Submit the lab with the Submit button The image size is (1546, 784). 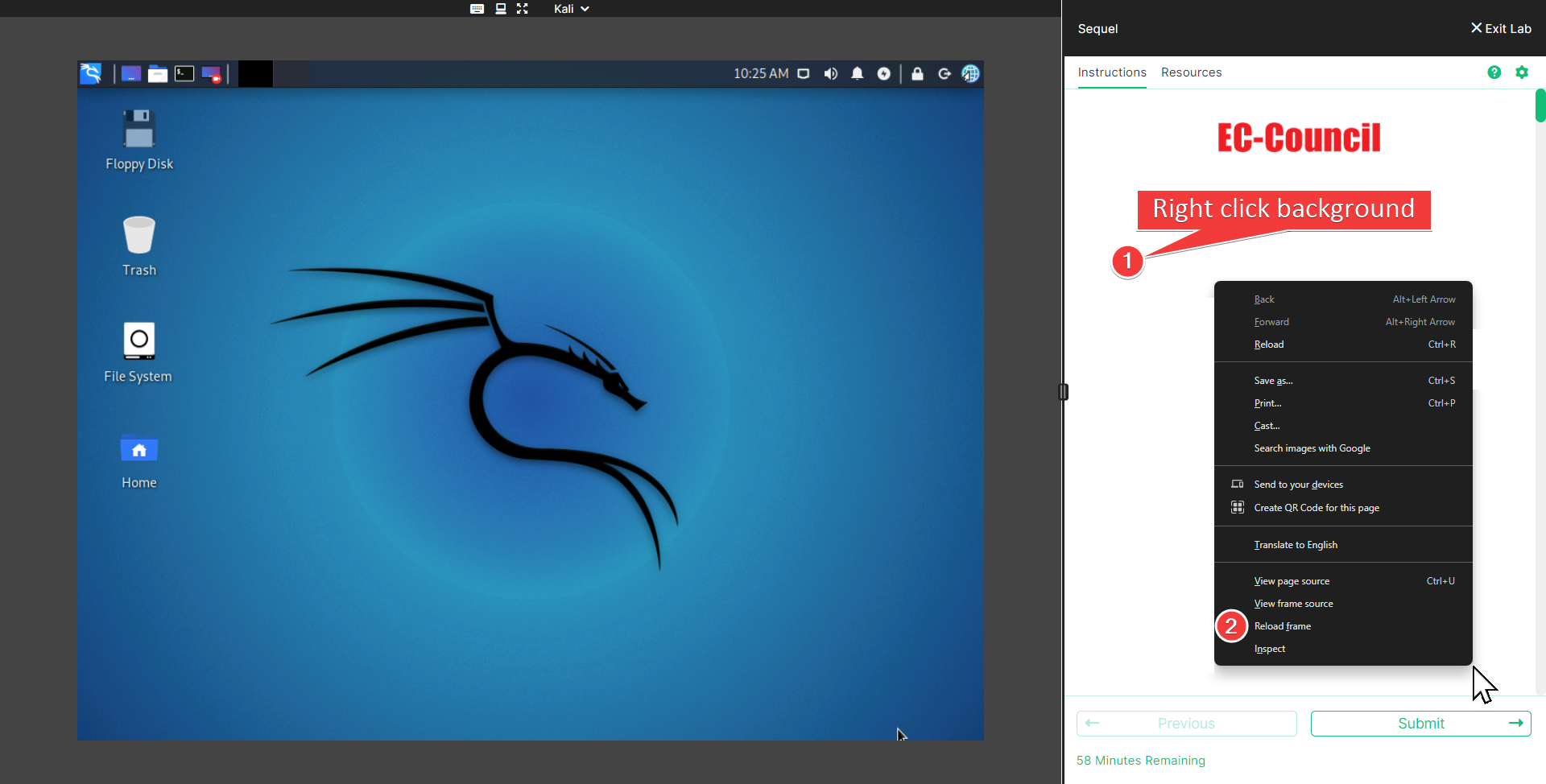pos(1421,724)
